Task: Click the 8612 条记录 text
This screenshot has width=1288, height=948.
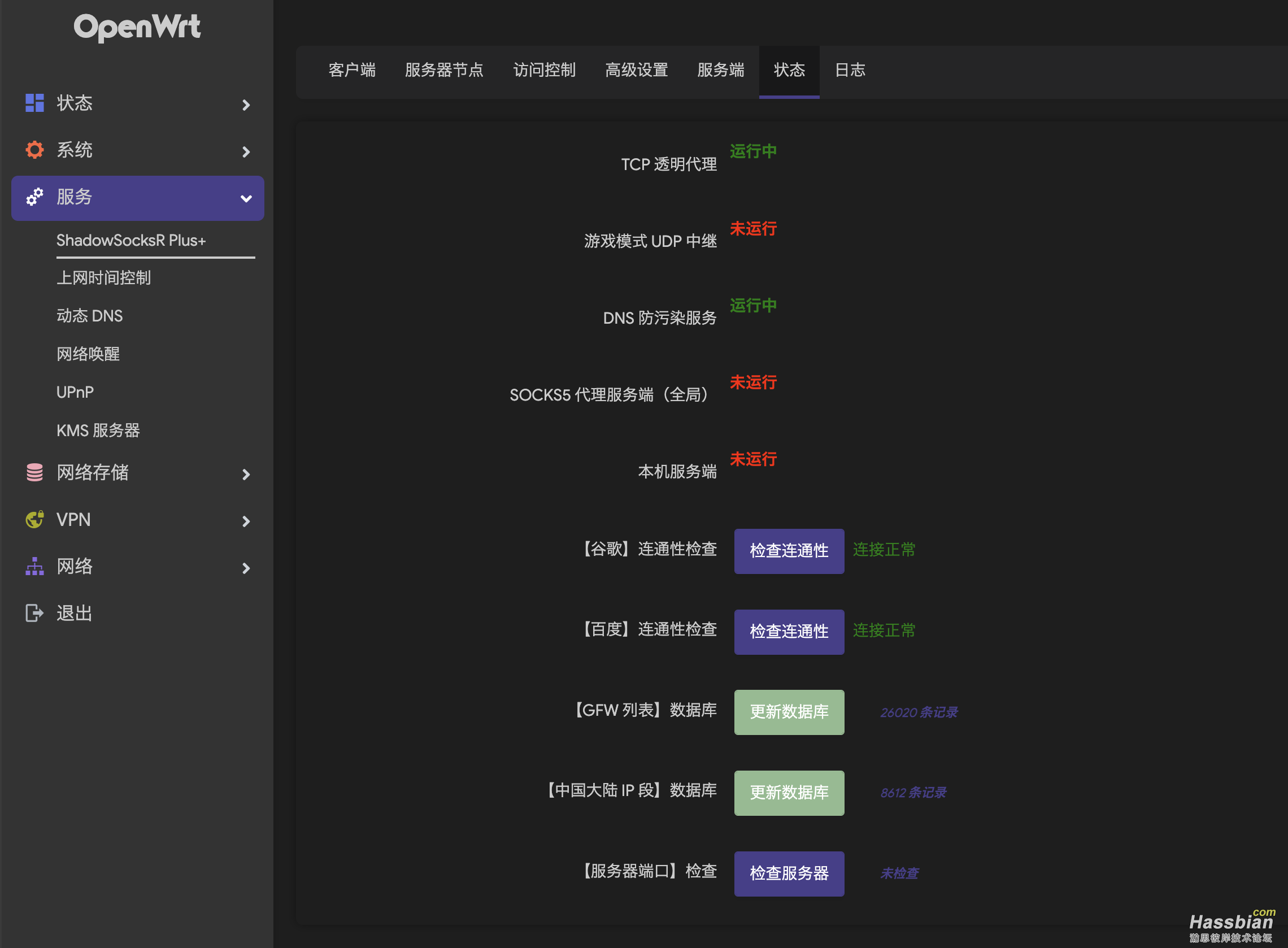Action: tap(913, 793)
